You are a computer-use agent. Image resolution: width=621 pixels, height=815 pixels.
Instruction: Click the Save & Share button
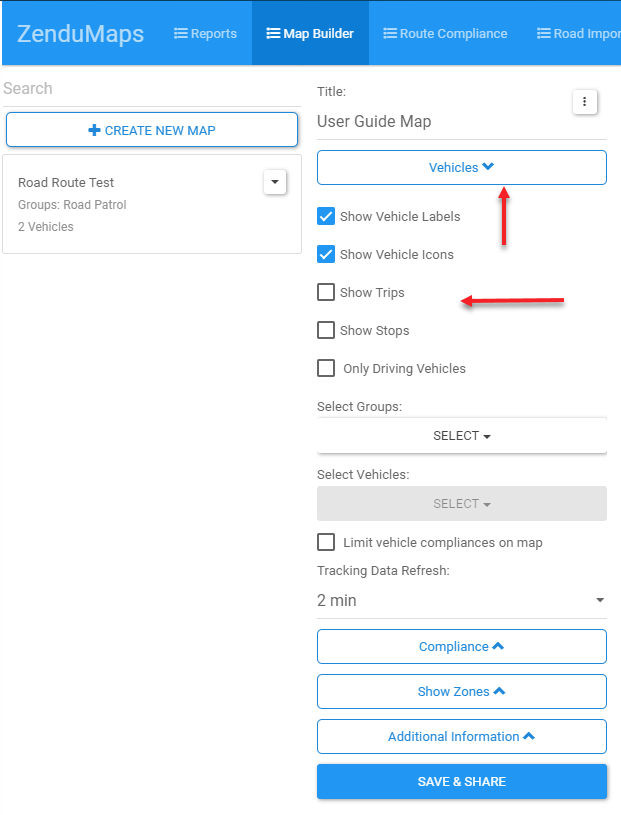click(x=462, y=781)
